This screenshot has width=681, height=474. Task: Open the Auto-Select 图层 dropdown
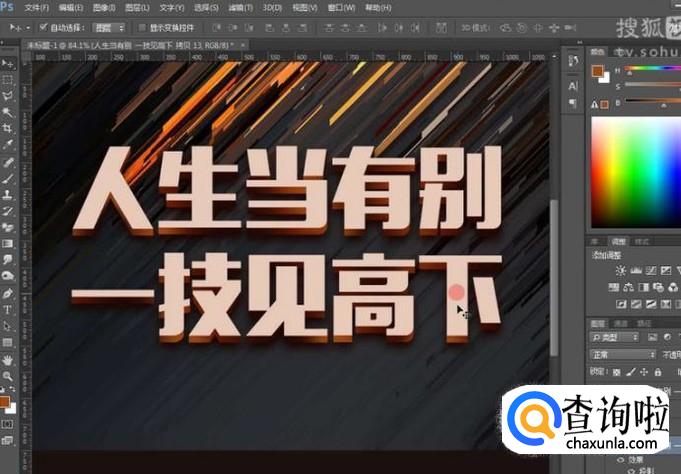pyautogui.click(x=109, y=28)
